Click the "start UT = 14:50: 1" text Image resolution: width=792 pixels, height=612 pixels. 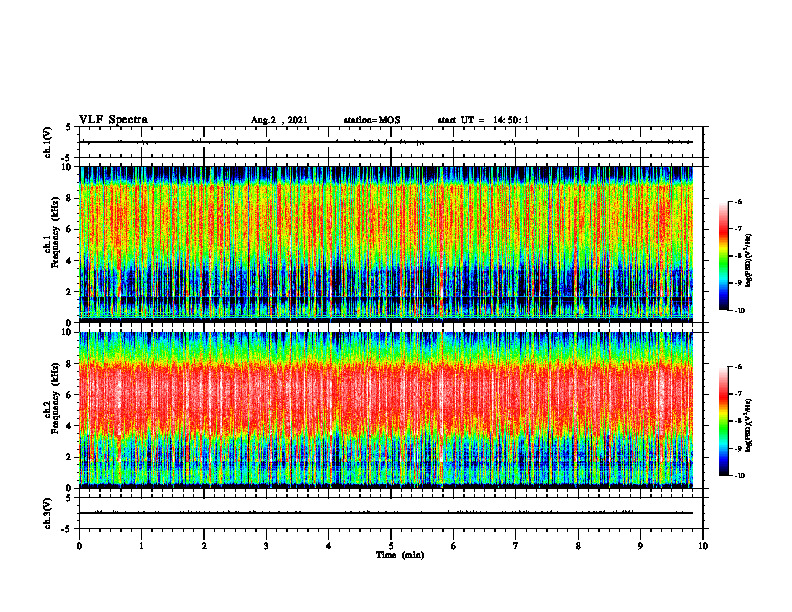pyautogui.click(x=483, y=120)
